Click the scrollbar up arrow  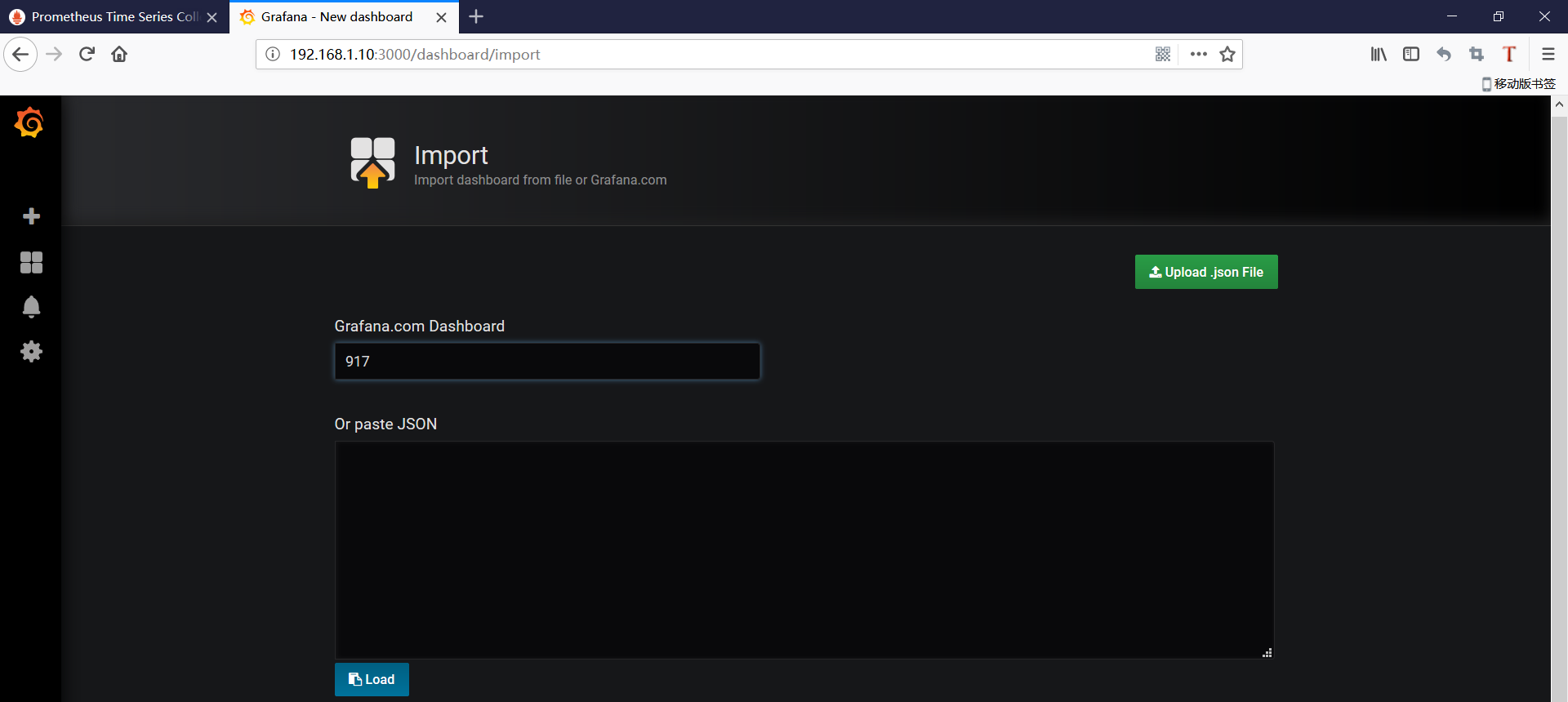1559,104
